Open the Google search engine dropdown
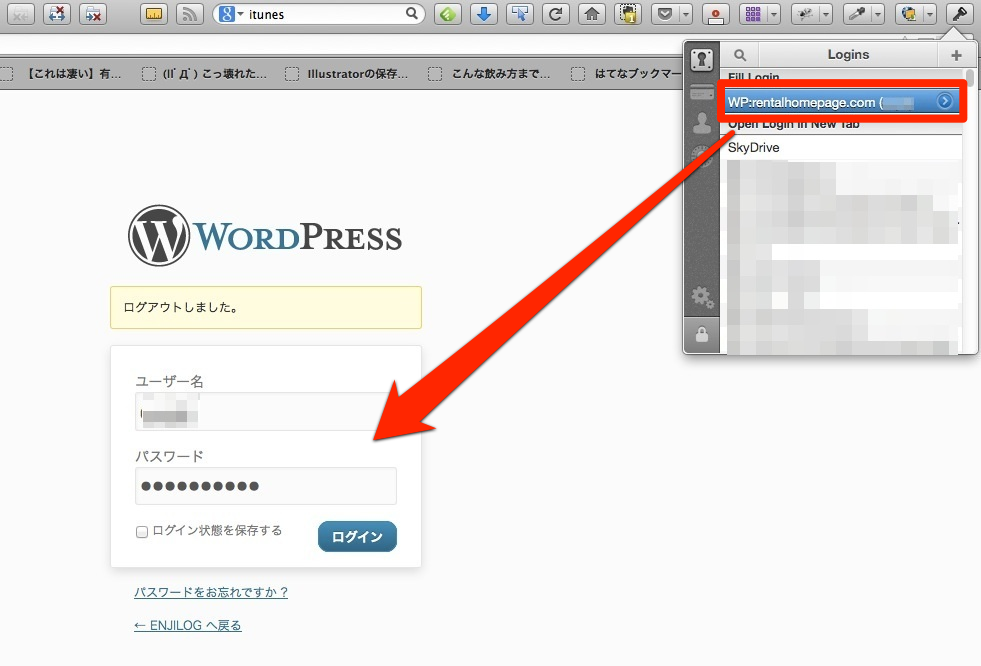The image size is (981, 666). [x=241, y=14]
